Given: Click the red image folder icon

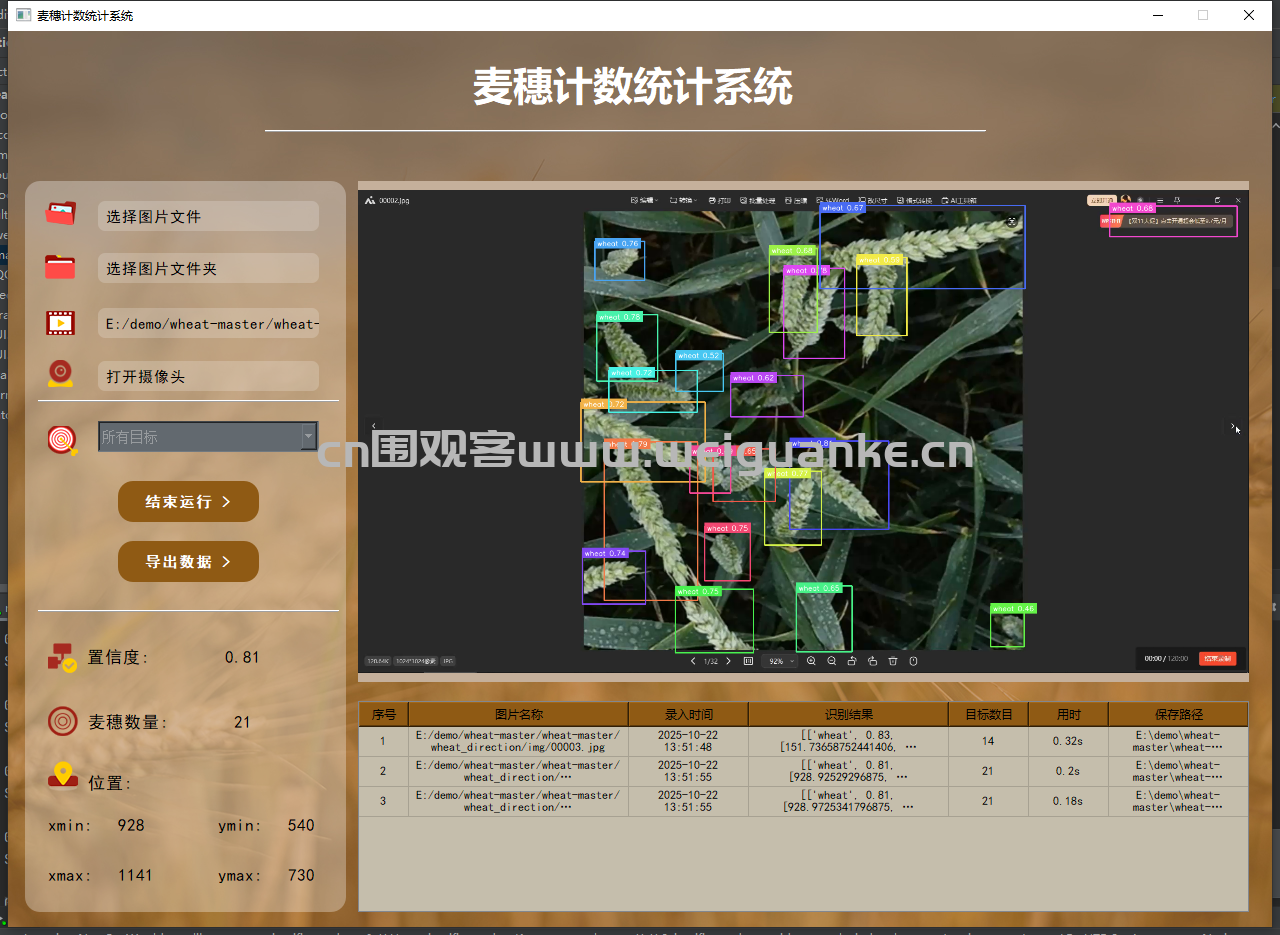Looking at the screenshot, I should click(x=60, y=267).
